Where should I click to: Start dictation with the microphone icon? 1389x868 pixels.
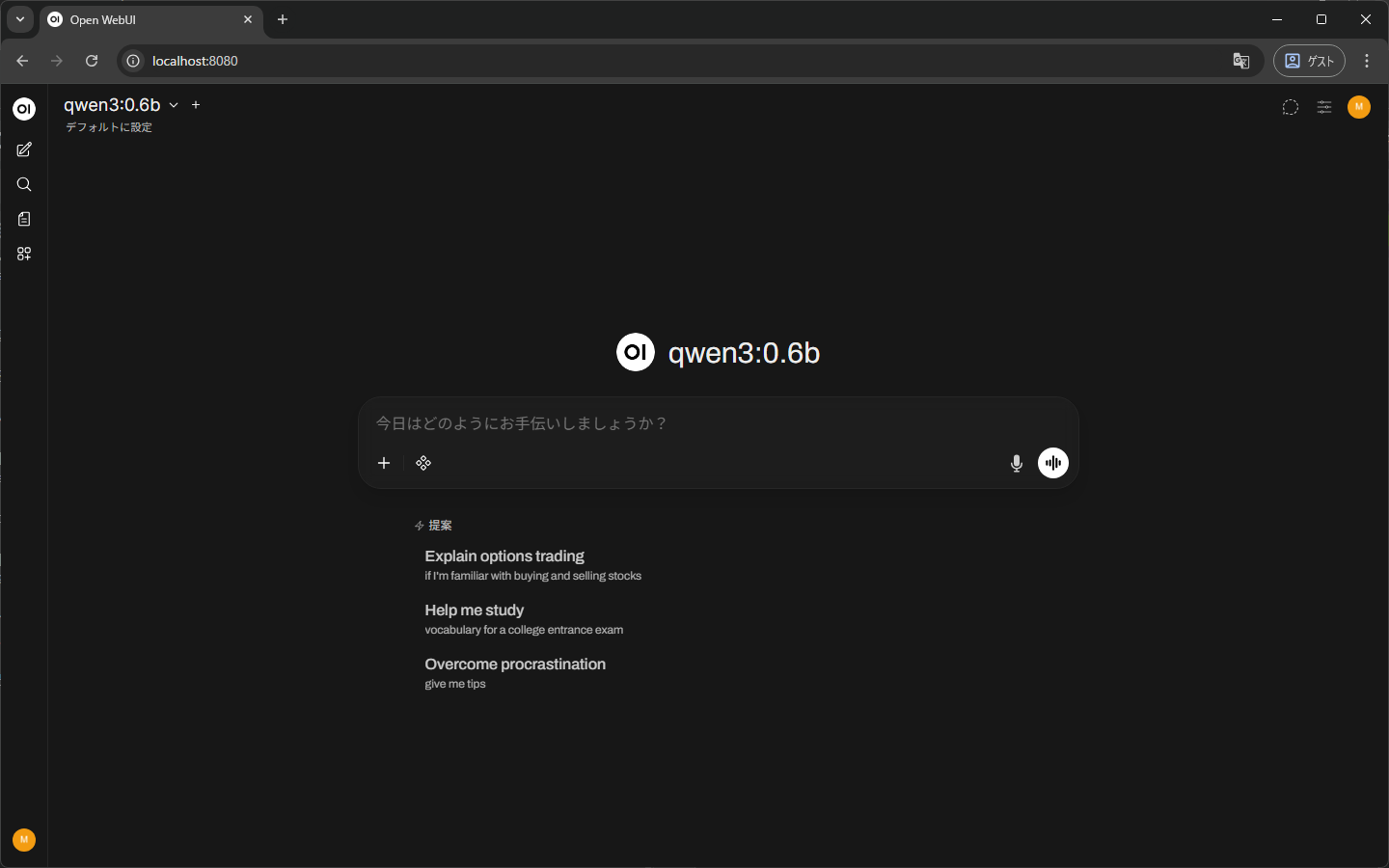point(1017,463)
